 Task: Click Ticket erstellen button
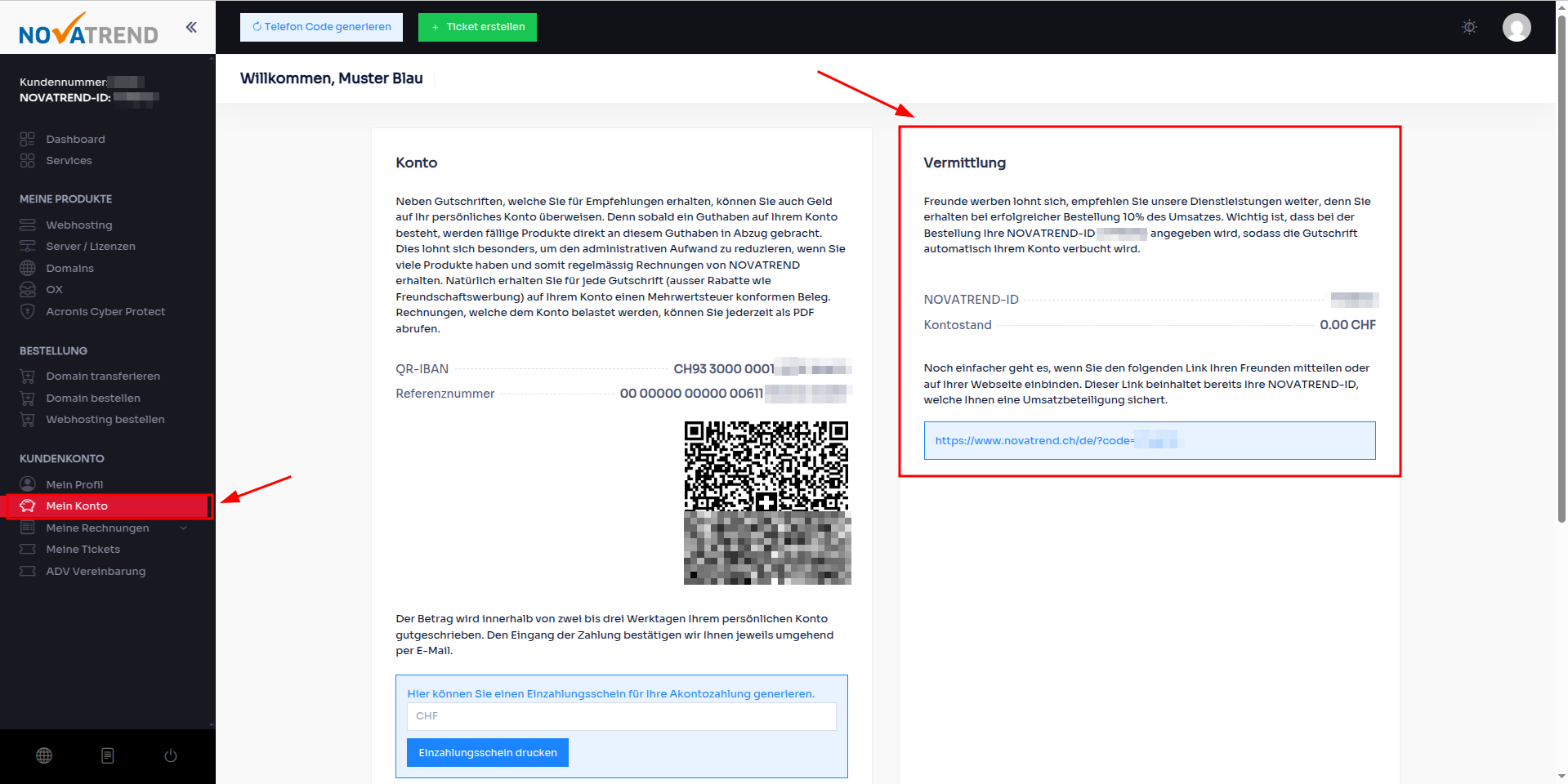pos(477,27)
